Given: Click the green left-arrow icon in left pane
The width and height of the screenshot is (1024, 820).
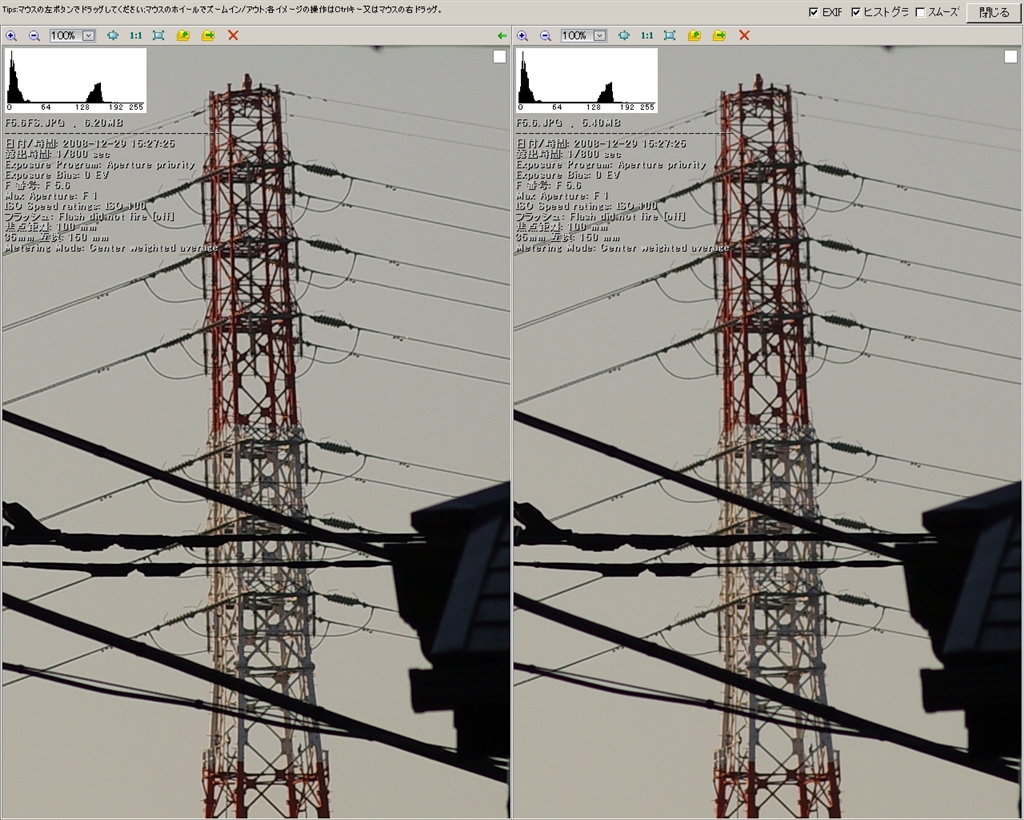Looking at the screenshot, I should 502,36.
